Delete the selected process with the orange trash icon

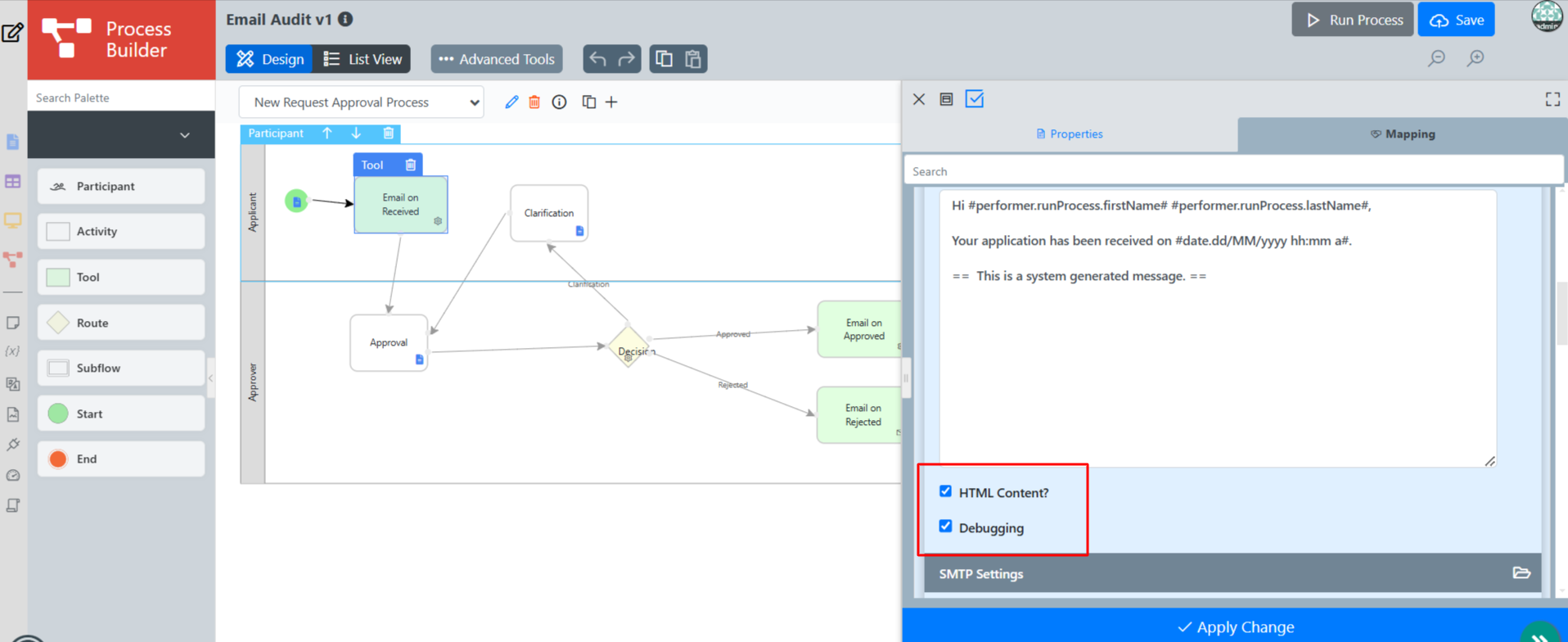coord(534,102)
